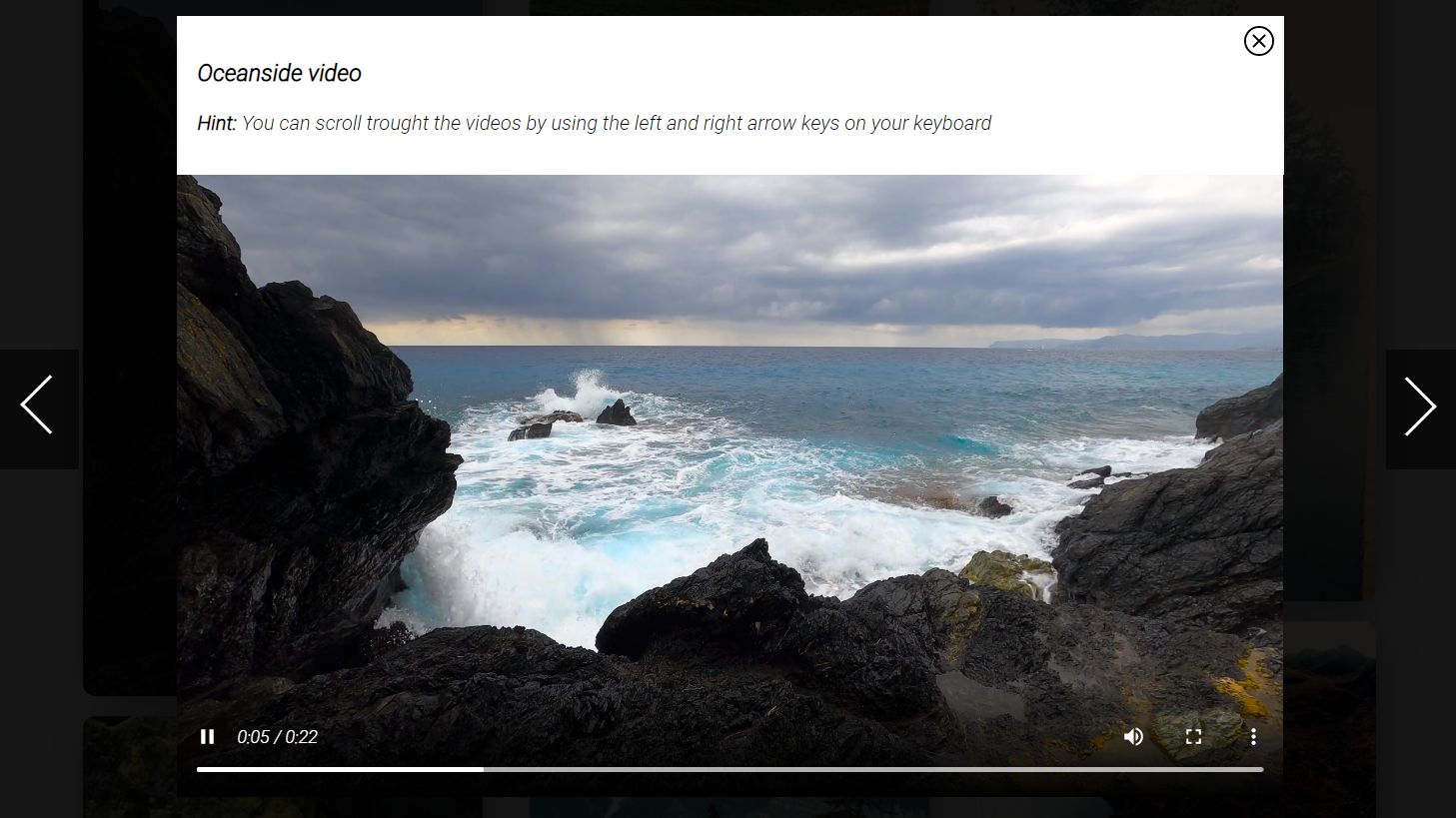Click the 0:05 / 0:22 time display
This screenshot has height=818, width=1456.
point(277,737)
